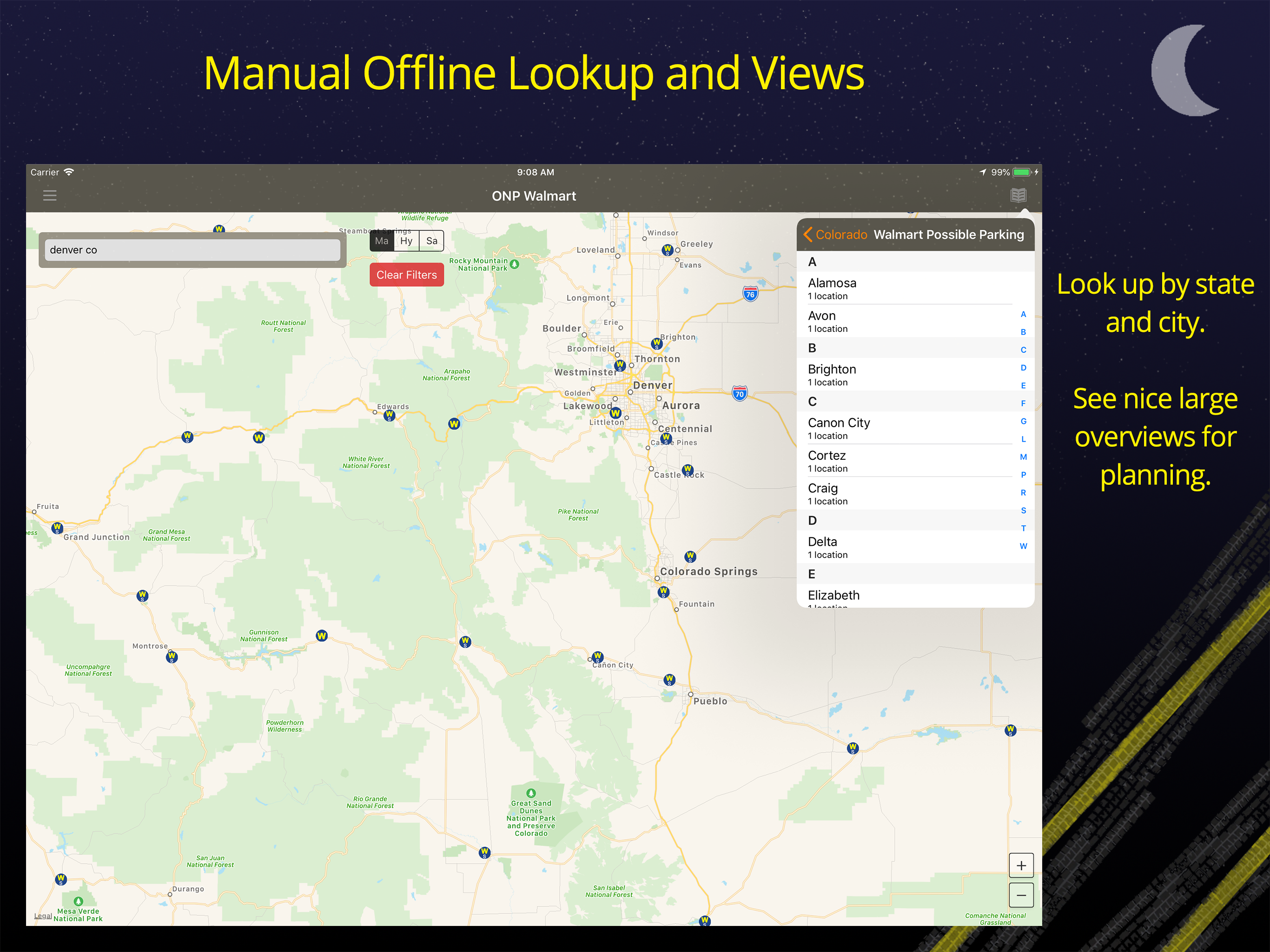1270x952 pixels.
Task: Tap the Walmart marker near Grand Junction
Action: [57, 528]
